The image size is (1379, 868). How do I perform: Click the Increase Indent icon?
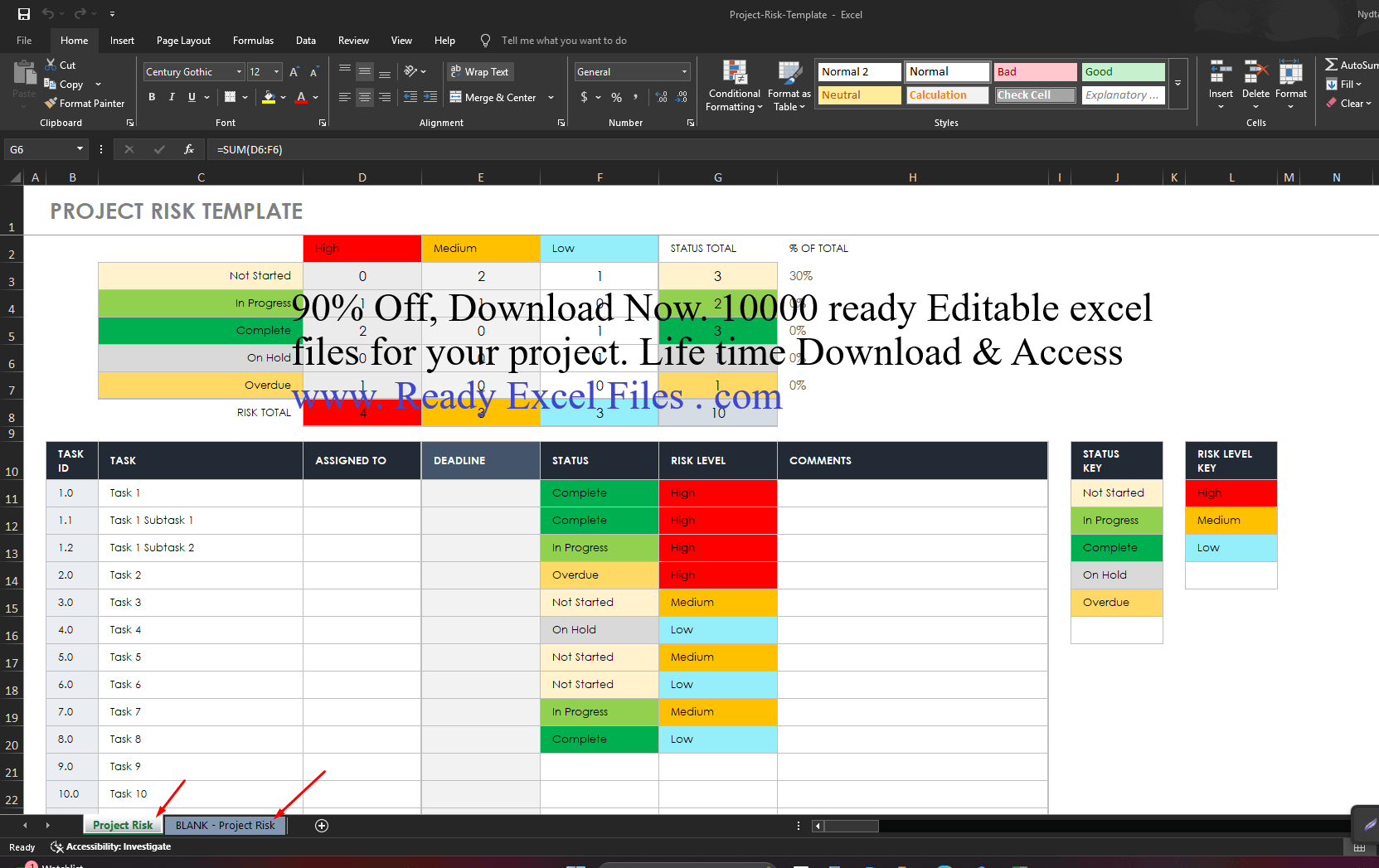pos(430,97)
